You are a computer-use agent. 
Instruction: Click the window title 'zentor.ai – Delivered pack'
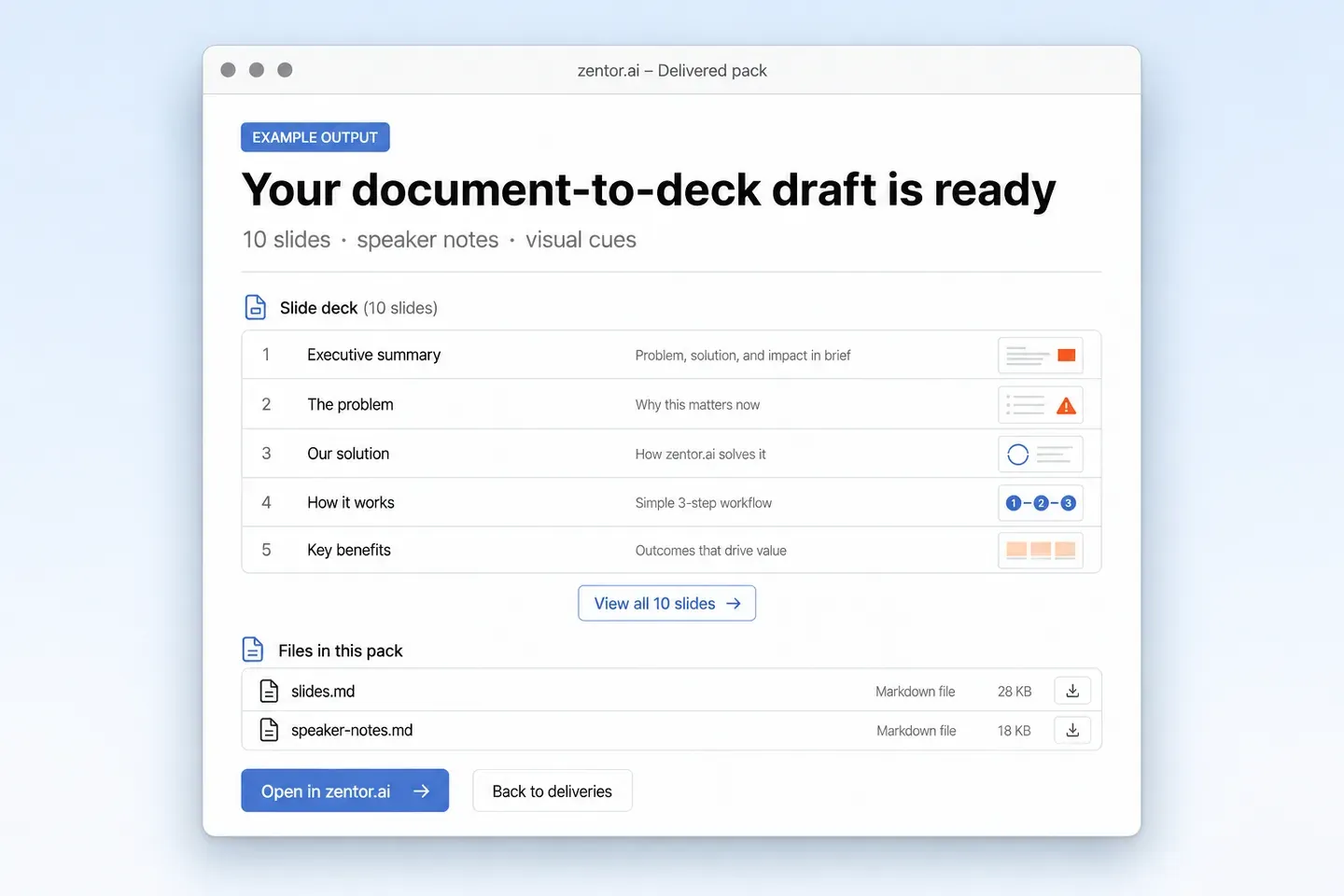pos(672,71)
